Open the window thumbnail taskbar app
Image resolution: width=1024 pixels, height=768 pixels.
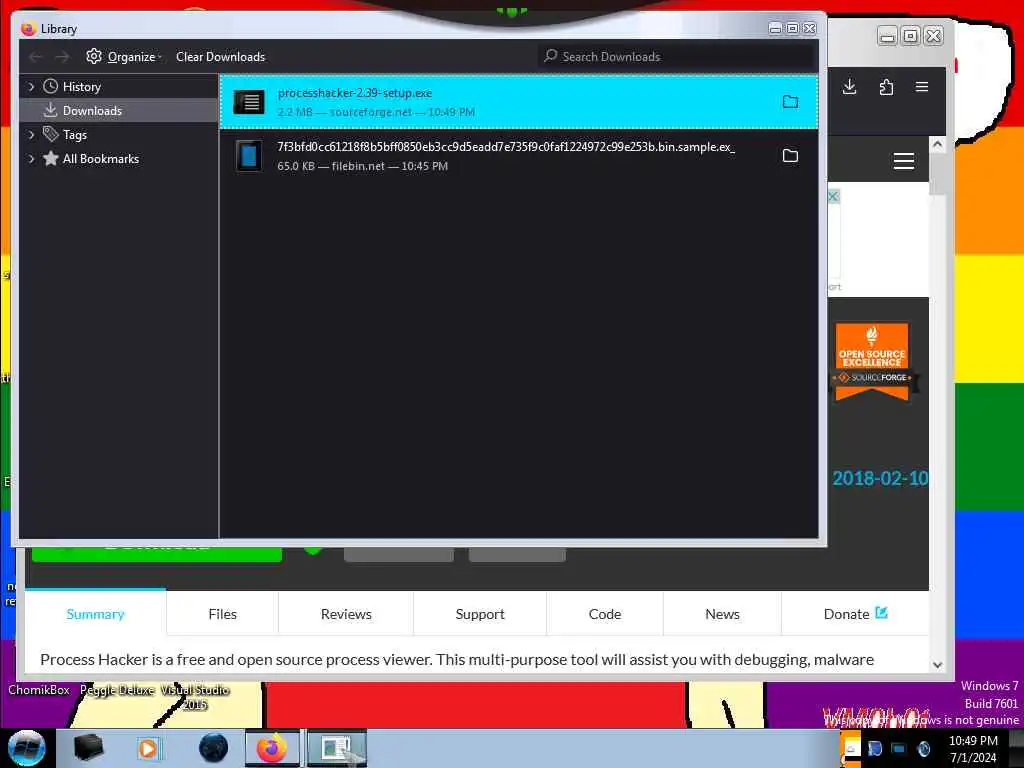[x=336, y=748]
